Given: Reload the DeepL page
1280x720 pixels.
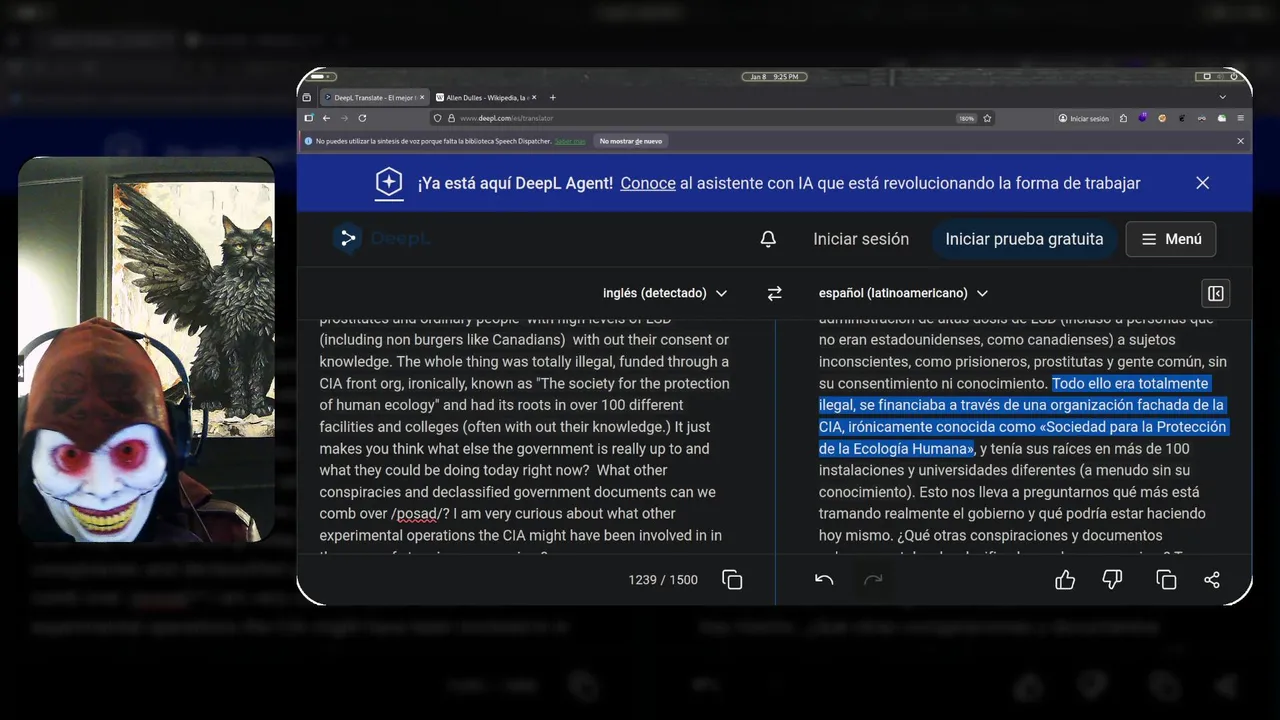Looking at the screenshot, I should tap(362, 118).
